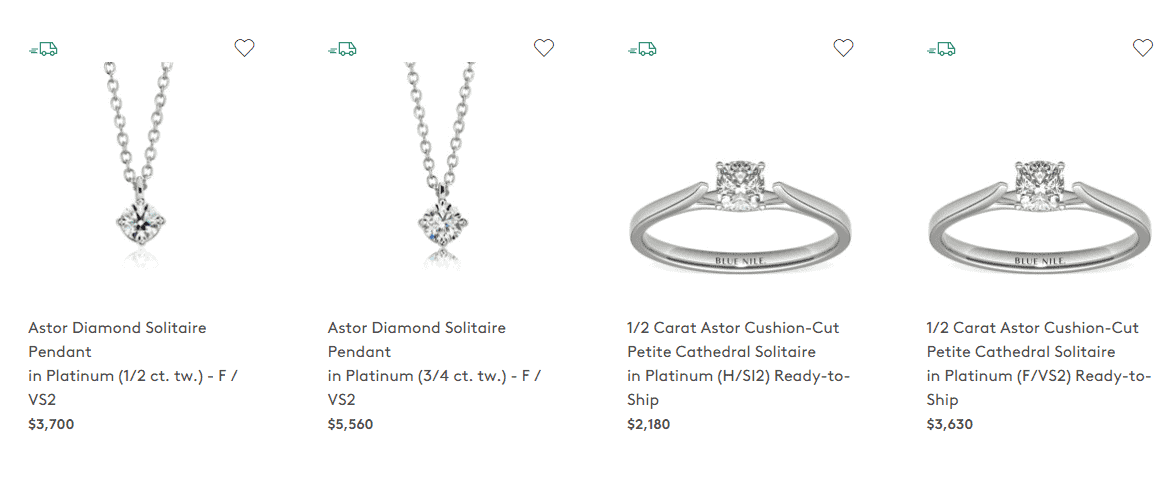The width and height of the screenshot is (1175, 502).
Task: Click fast-shipping truck icon on 1/2 ct. pendant
Action: (x=43, y=48)
